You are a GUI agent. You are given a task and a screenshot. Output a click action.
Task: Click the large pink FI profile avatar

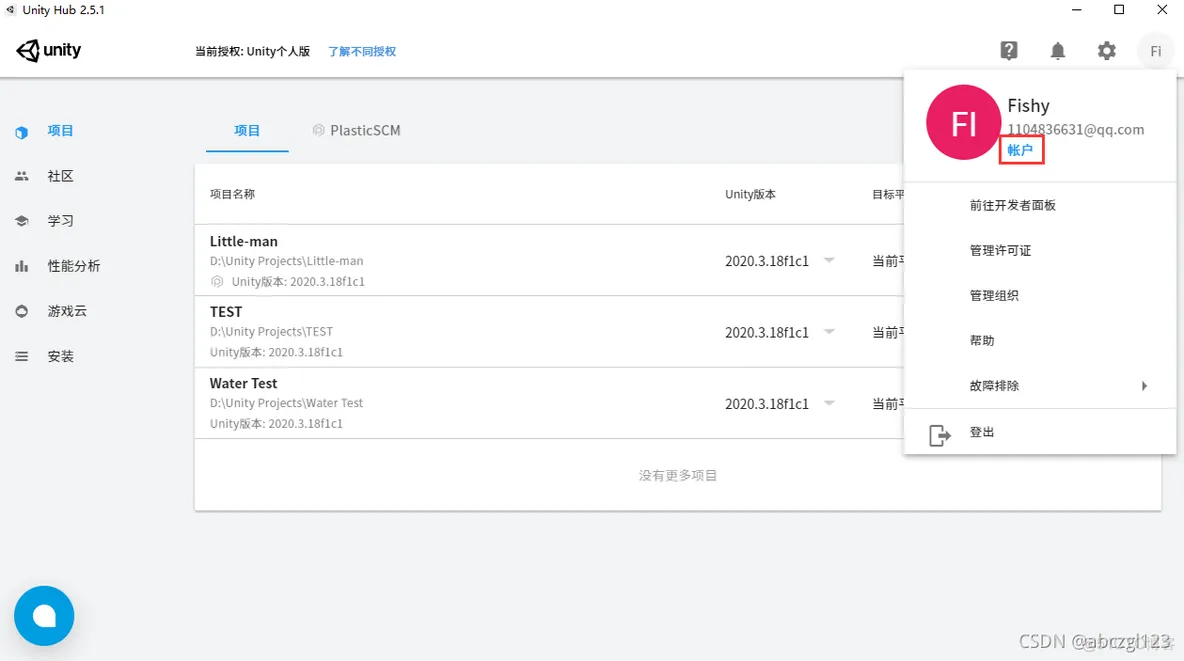point(964,122)
